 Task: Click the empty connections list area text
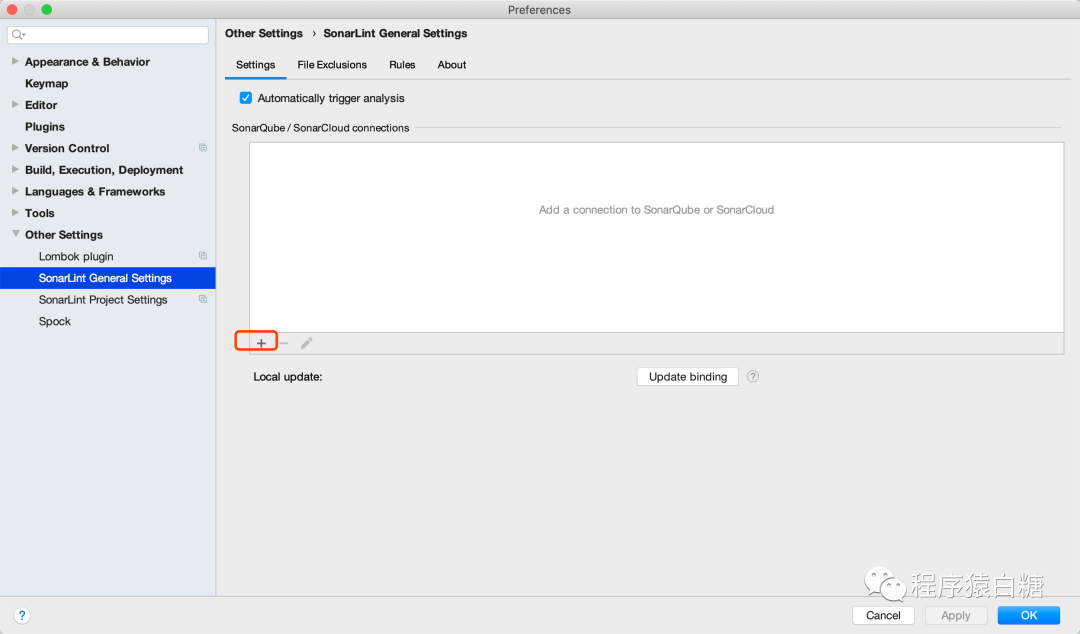click(656, 209)
